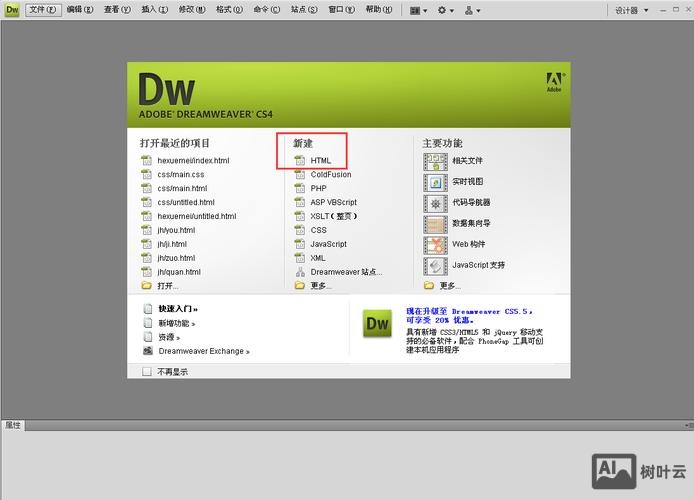Open the 属性 panel options menu icon

pos(689,426)
